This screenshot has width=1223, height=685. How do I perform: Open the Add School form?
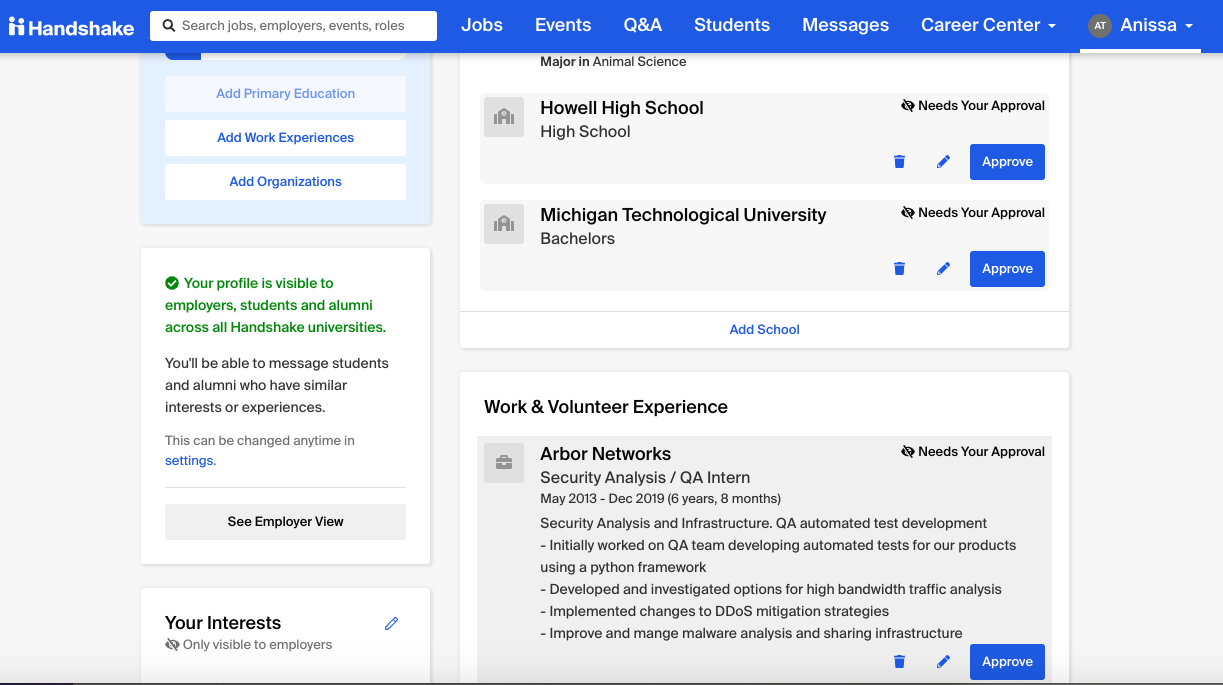764,329
